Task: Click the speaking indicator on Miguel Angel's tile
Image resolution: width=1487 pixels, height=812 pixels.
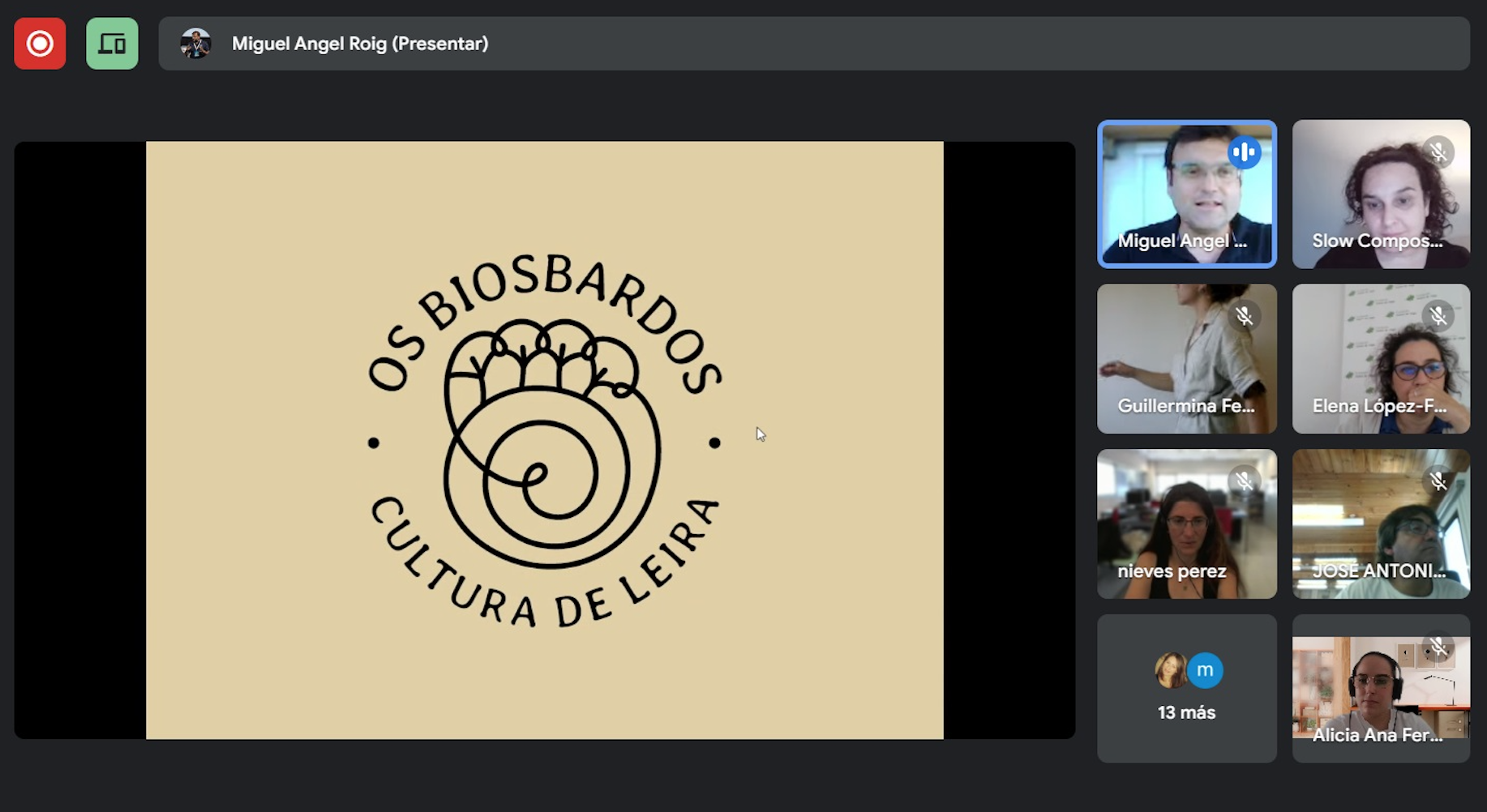Action: click(1244, 152)
